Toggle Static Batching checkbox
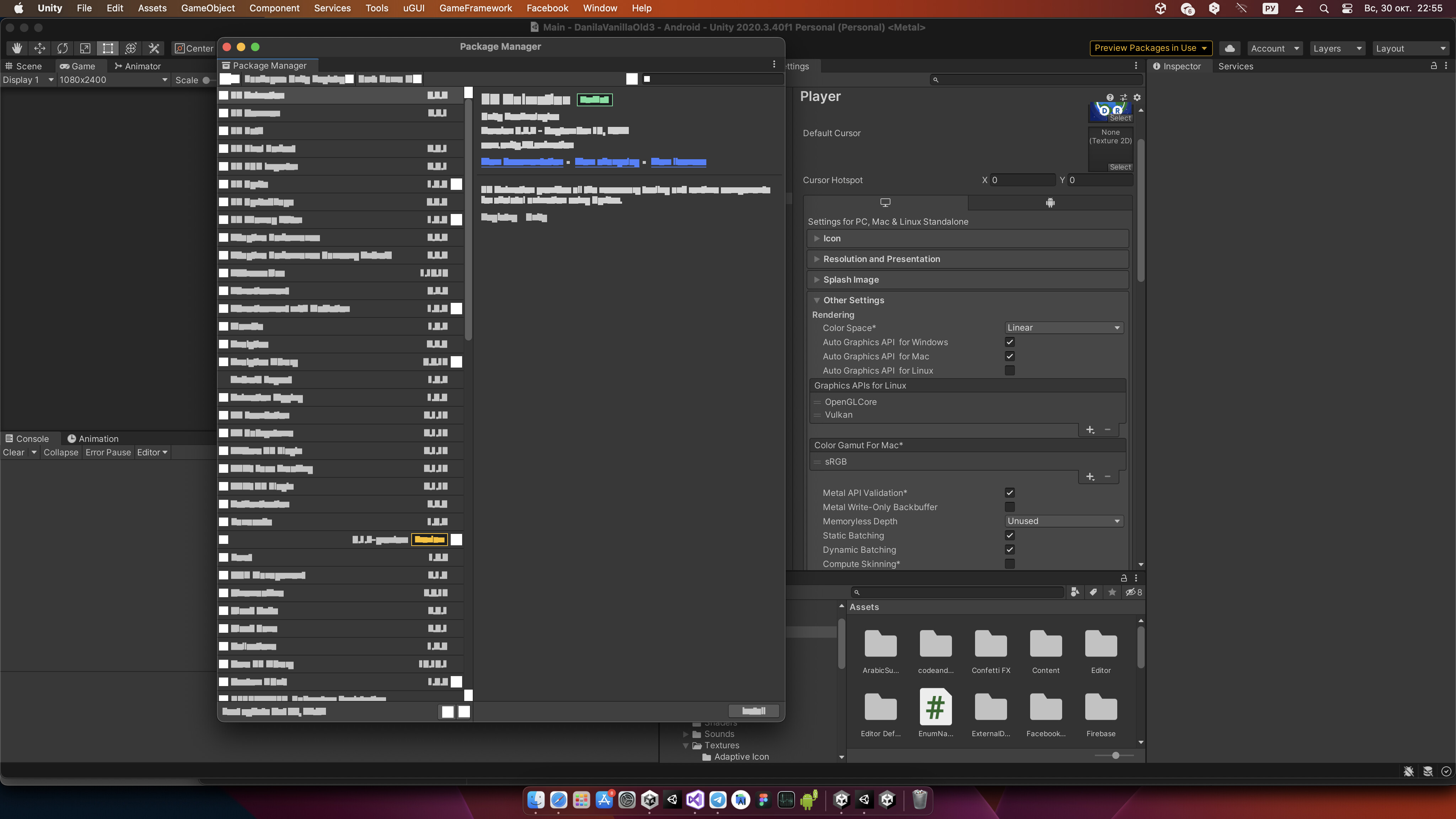This screenshot has height=819, width=1456. pos(1010,535)
